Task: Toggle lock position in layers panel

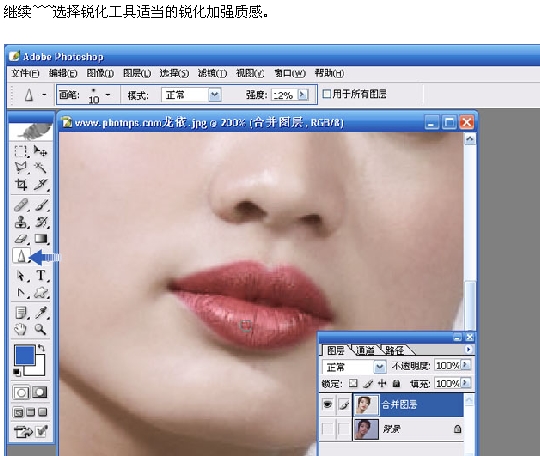Action: (382, 383)
